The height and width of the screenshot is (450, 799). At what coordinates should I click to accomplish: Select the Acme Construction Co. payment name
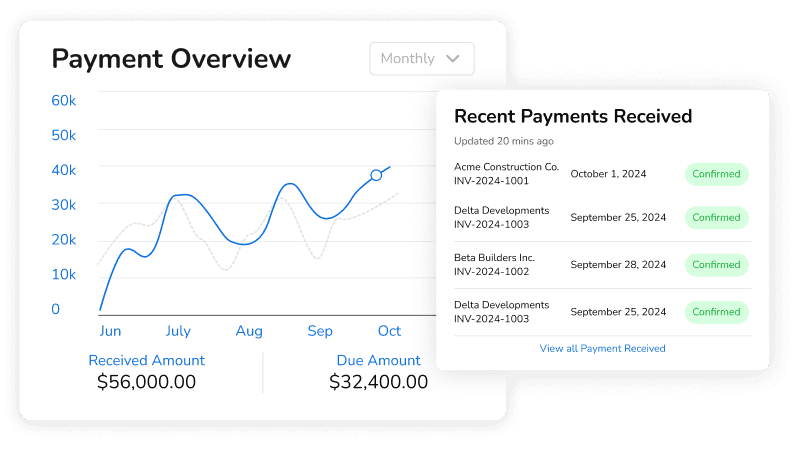point(506,166)
